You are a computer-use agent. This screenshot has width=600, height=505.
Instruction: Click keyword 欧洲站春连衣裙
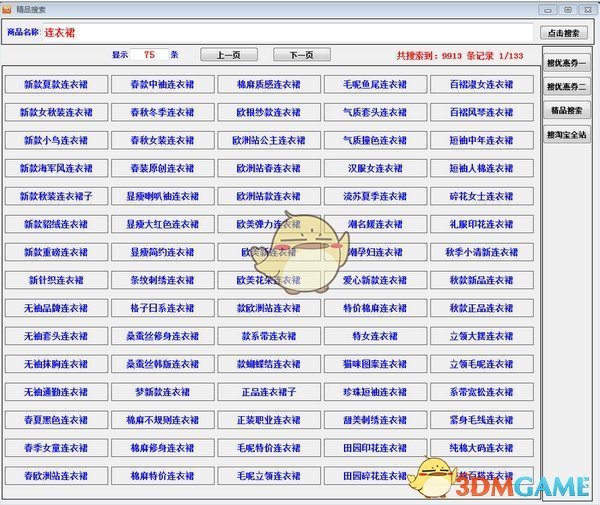[269, 168]
